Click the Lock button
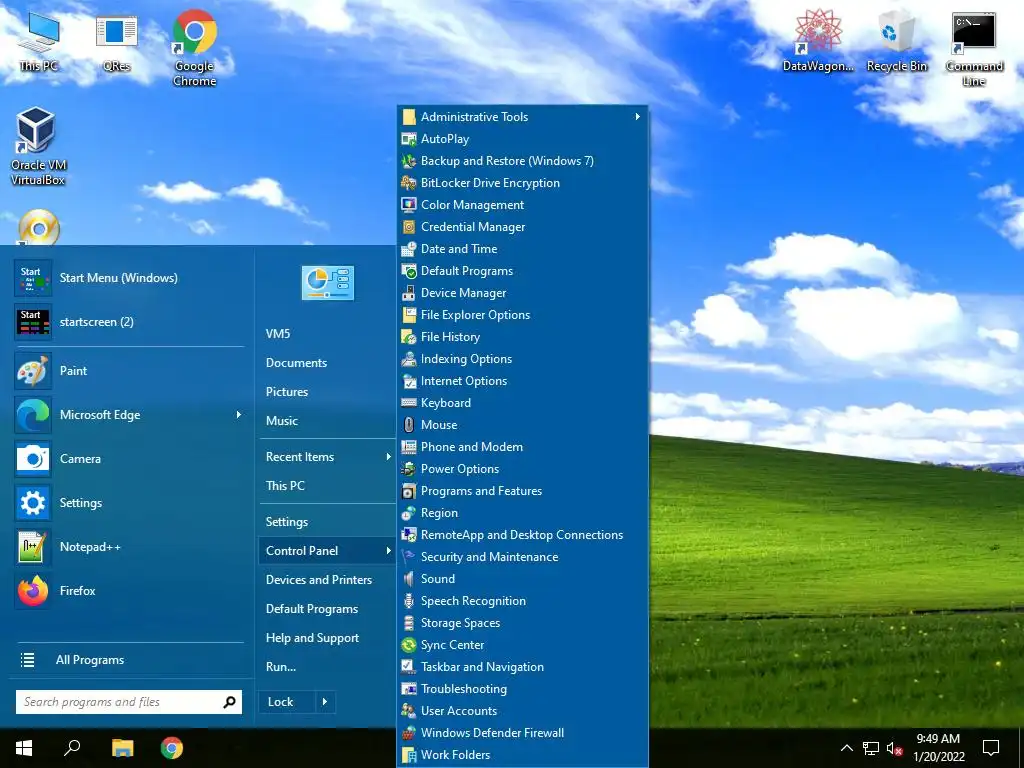 pos(287,701)
